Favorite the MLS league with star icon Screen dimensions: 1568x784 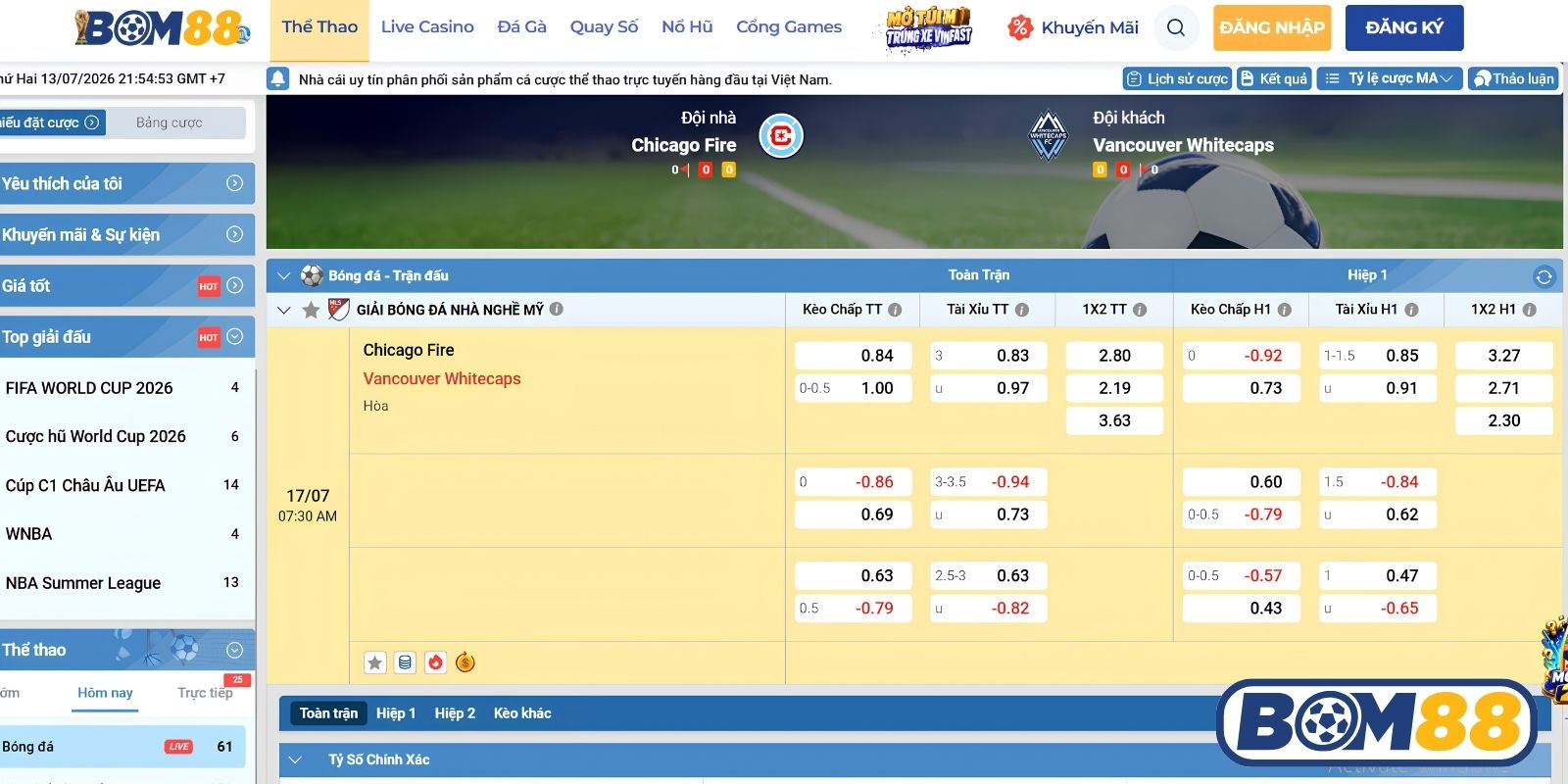point(311,310)
